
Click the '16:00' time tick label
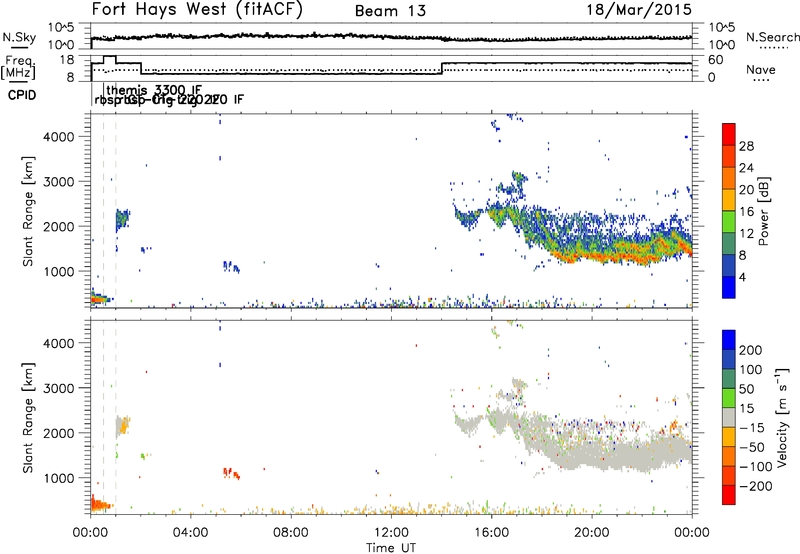point(491,533)
